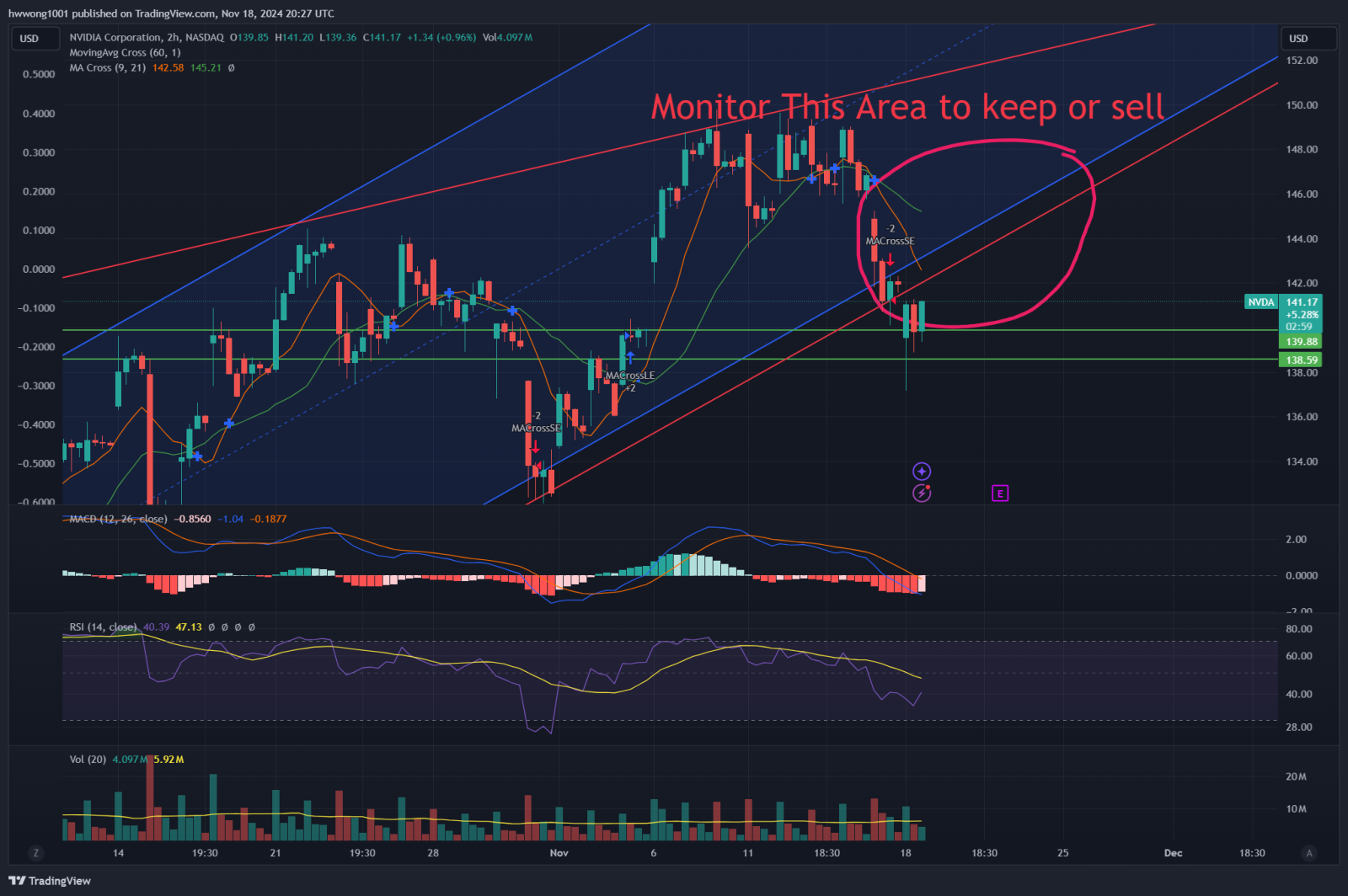The width and height of the screenshot is (1348, 896).
Task: Click the 152.00 price axis label
Action: [x=1302, y=61]
